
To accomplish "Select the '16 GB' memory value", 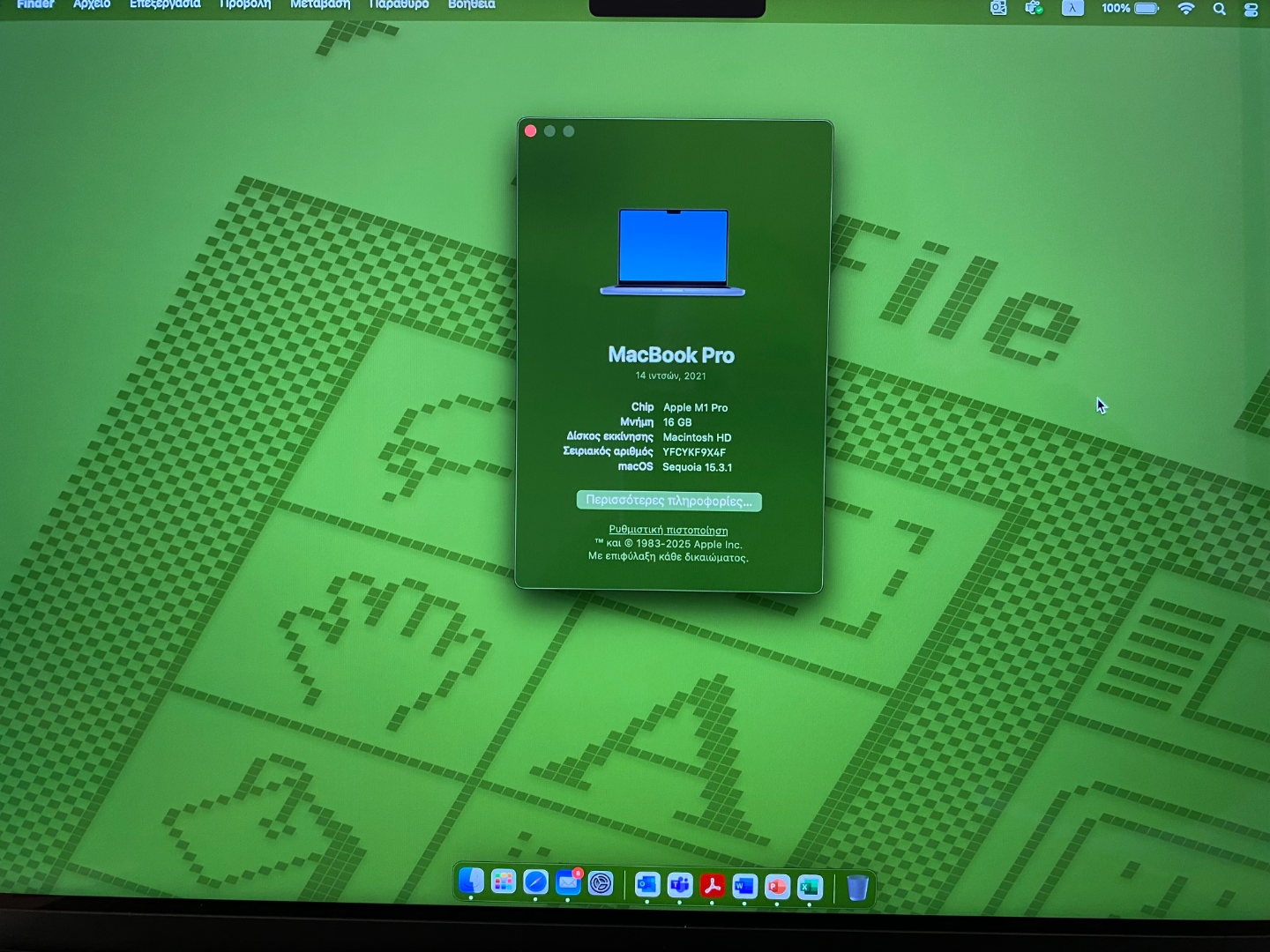I will point(677,422).
